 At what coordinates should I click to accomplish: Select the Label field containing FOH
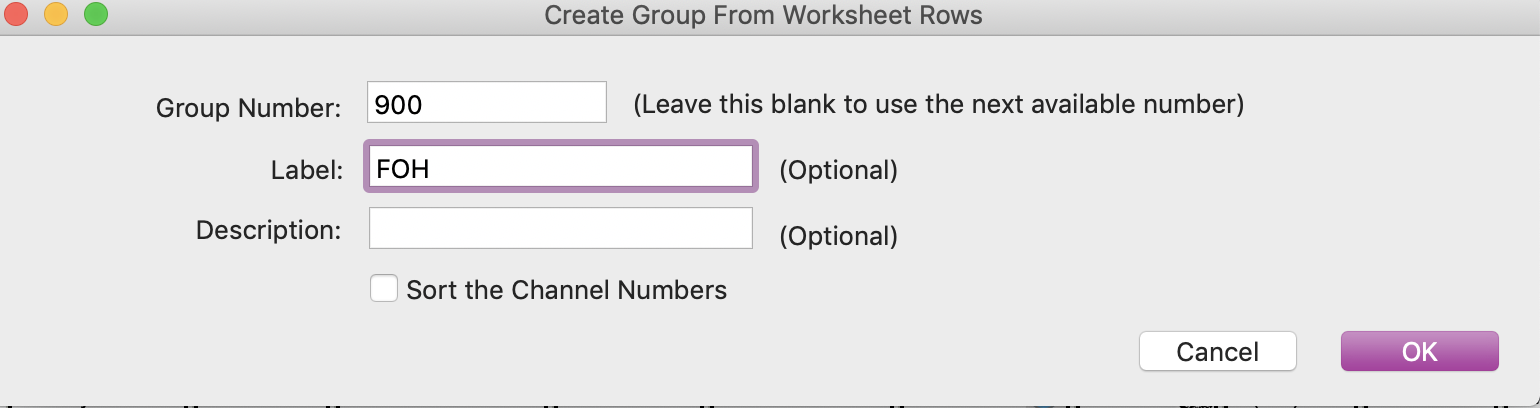coord(560,168)
